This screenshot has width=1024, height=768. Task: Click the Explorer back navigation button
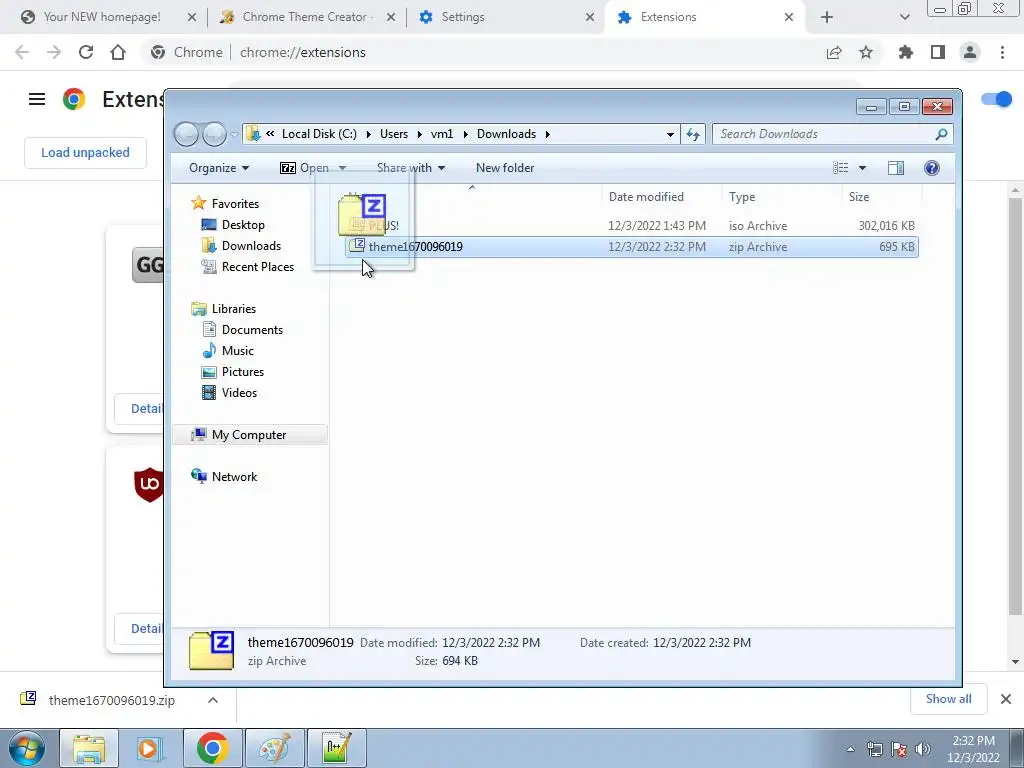click(186, 134)
